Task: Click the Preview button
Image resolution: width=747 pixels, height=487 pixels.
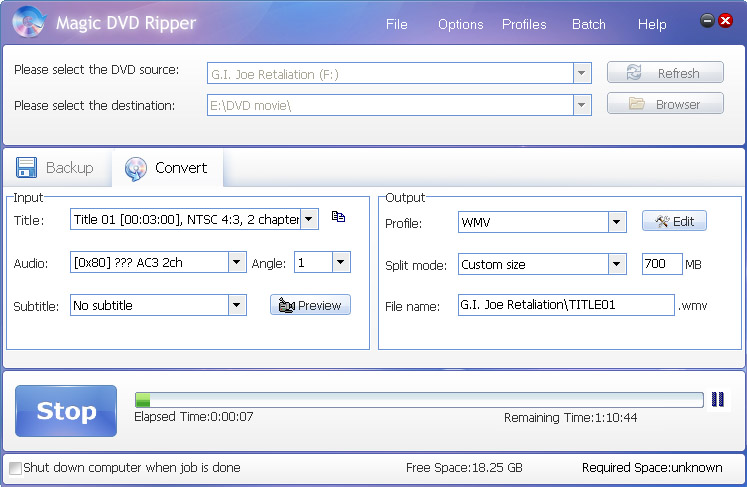Action: pos(310,305)
